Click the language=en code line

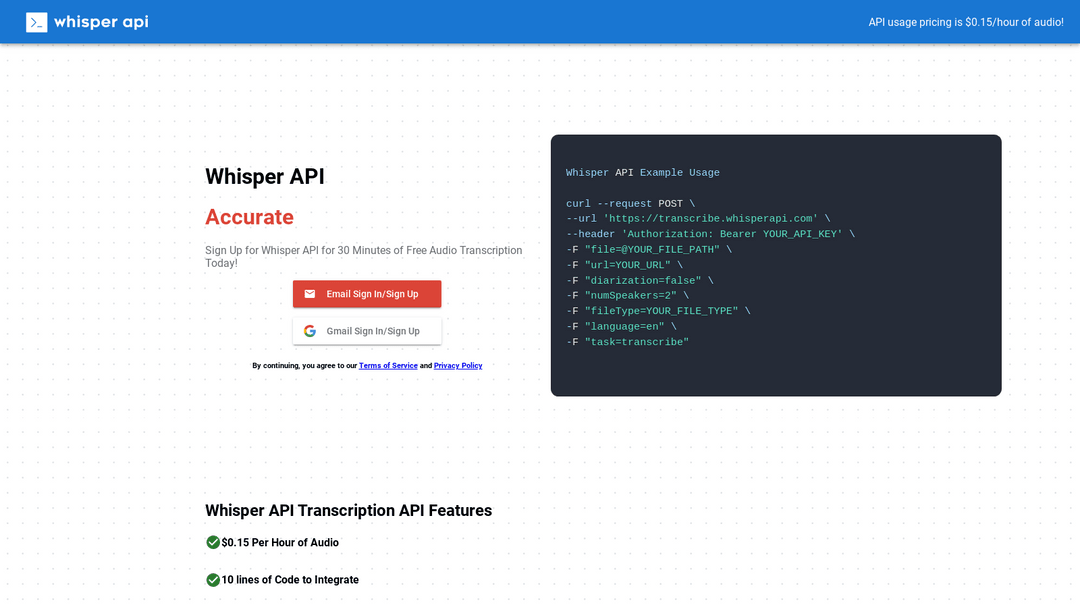click(x=621, y=326)
